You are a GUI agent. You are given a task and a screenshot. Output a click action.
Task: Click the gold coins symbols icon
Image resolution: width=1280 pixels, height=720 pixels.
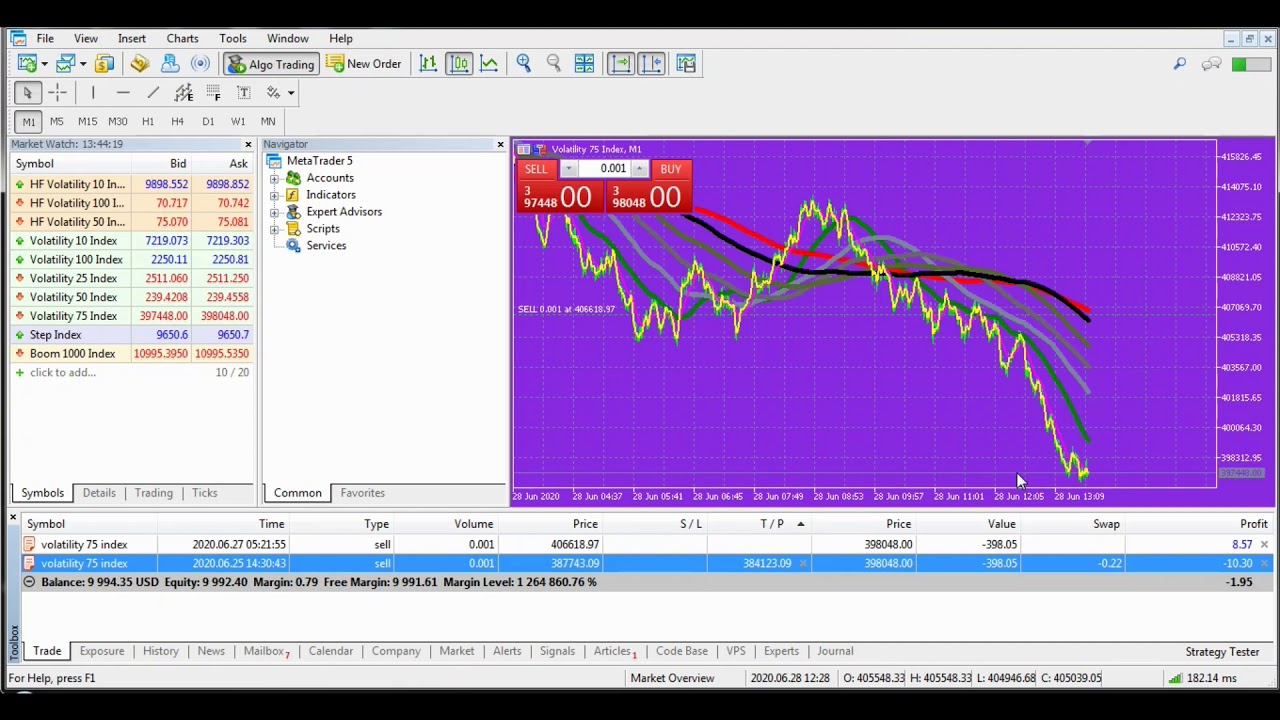104,64
